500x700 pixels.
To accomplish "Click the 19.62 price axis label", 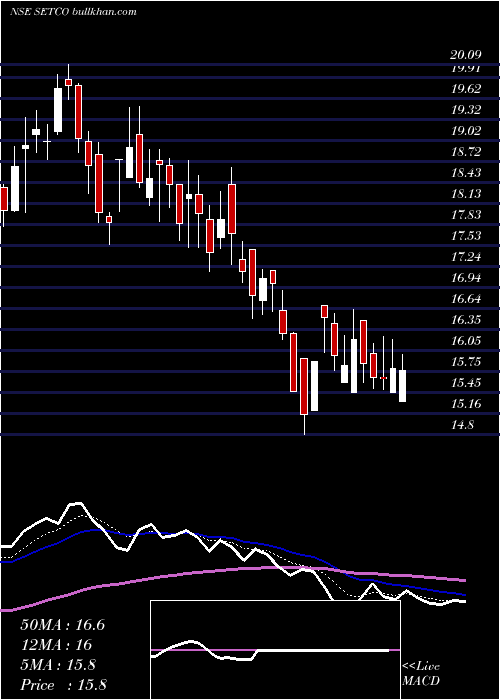I will (x=467, y=89).
